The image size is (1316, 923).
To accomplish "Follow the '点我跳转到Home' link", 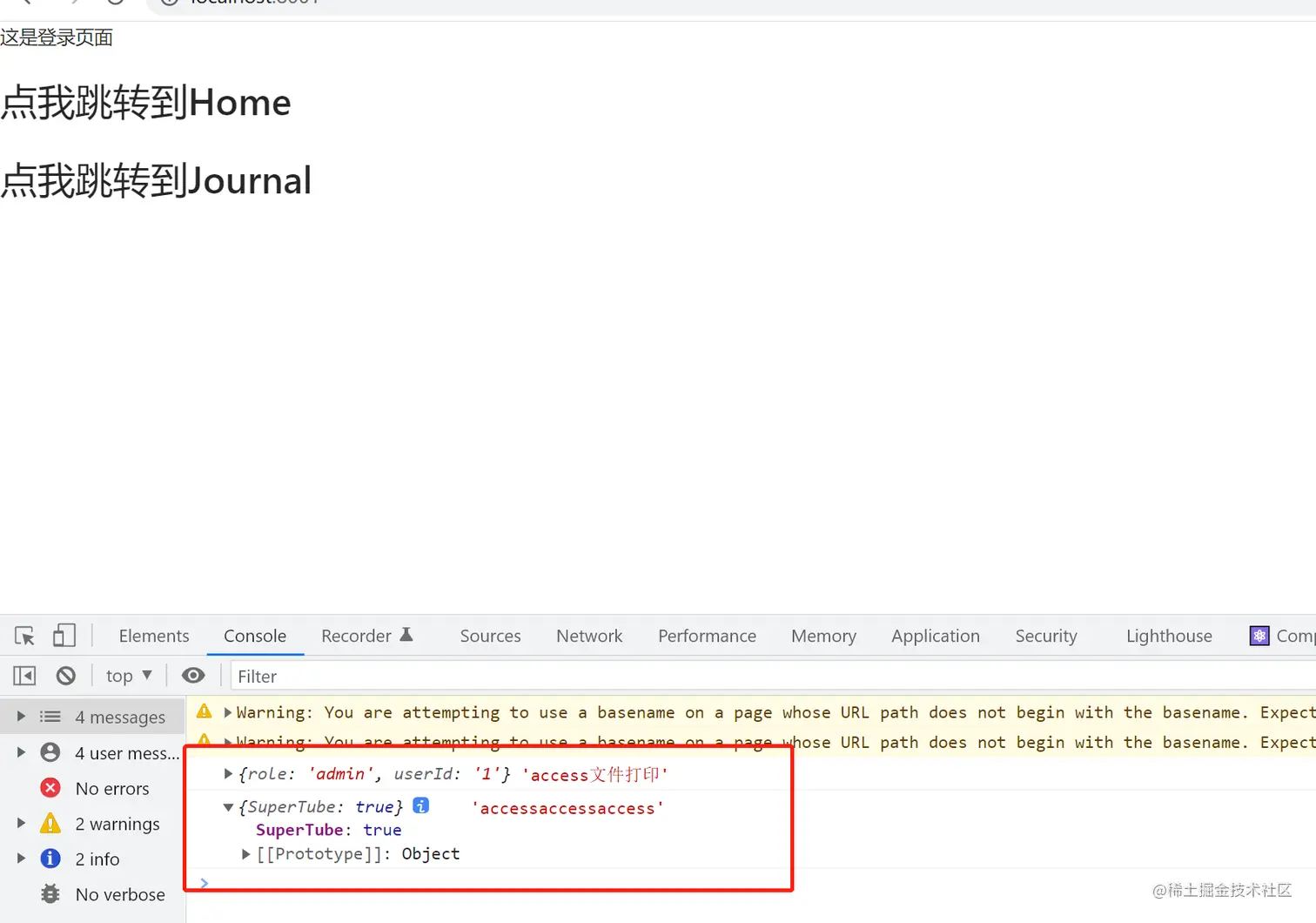I will [145, 103].
